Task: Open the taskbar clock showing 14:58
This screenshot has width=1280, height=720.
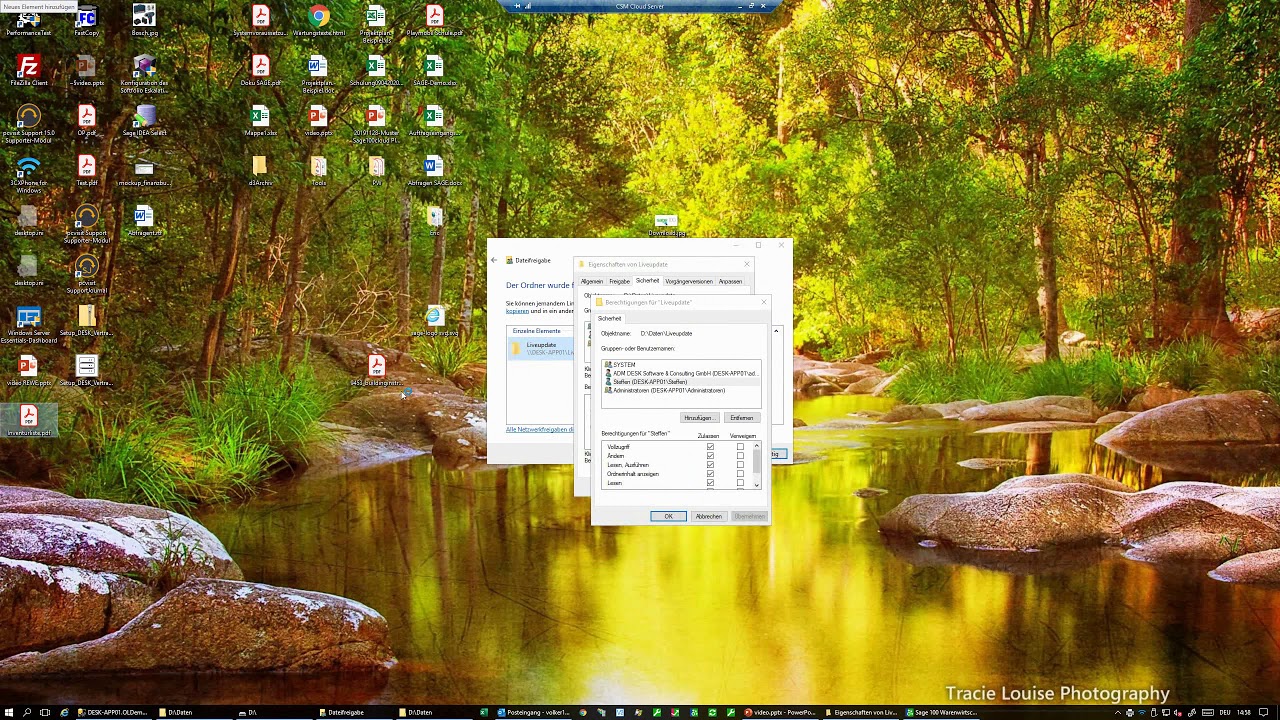Action: pyautogui.click(x=1243, y=712)
